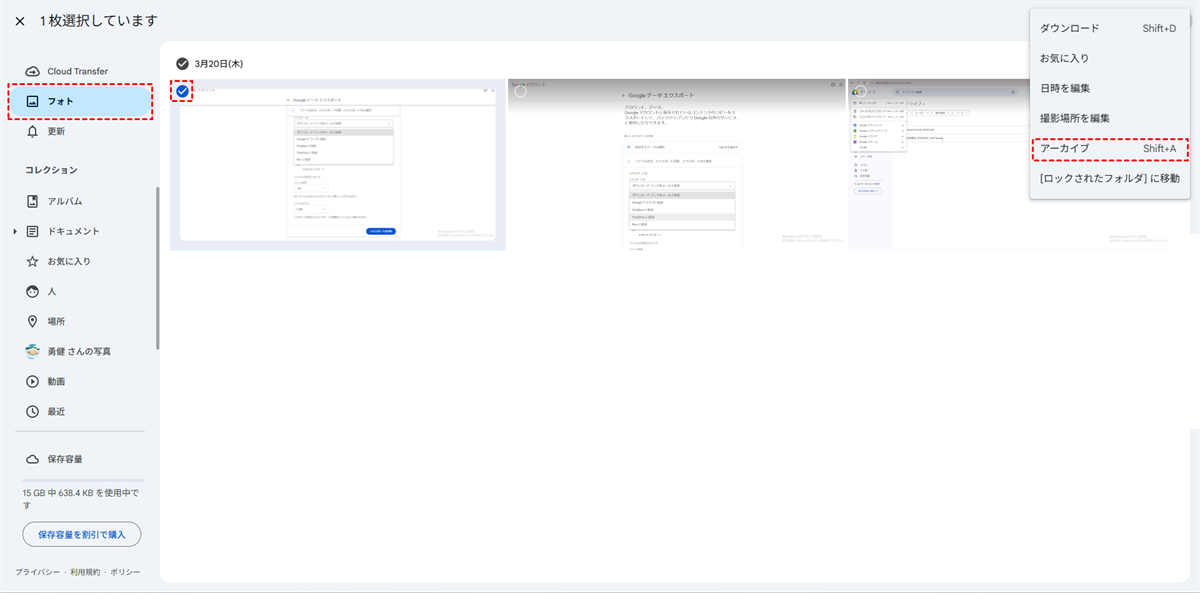This screenshot has width=1200, height=593.
Task: Open 保存容量 via the cloud icon
Action: coord(32,459)
